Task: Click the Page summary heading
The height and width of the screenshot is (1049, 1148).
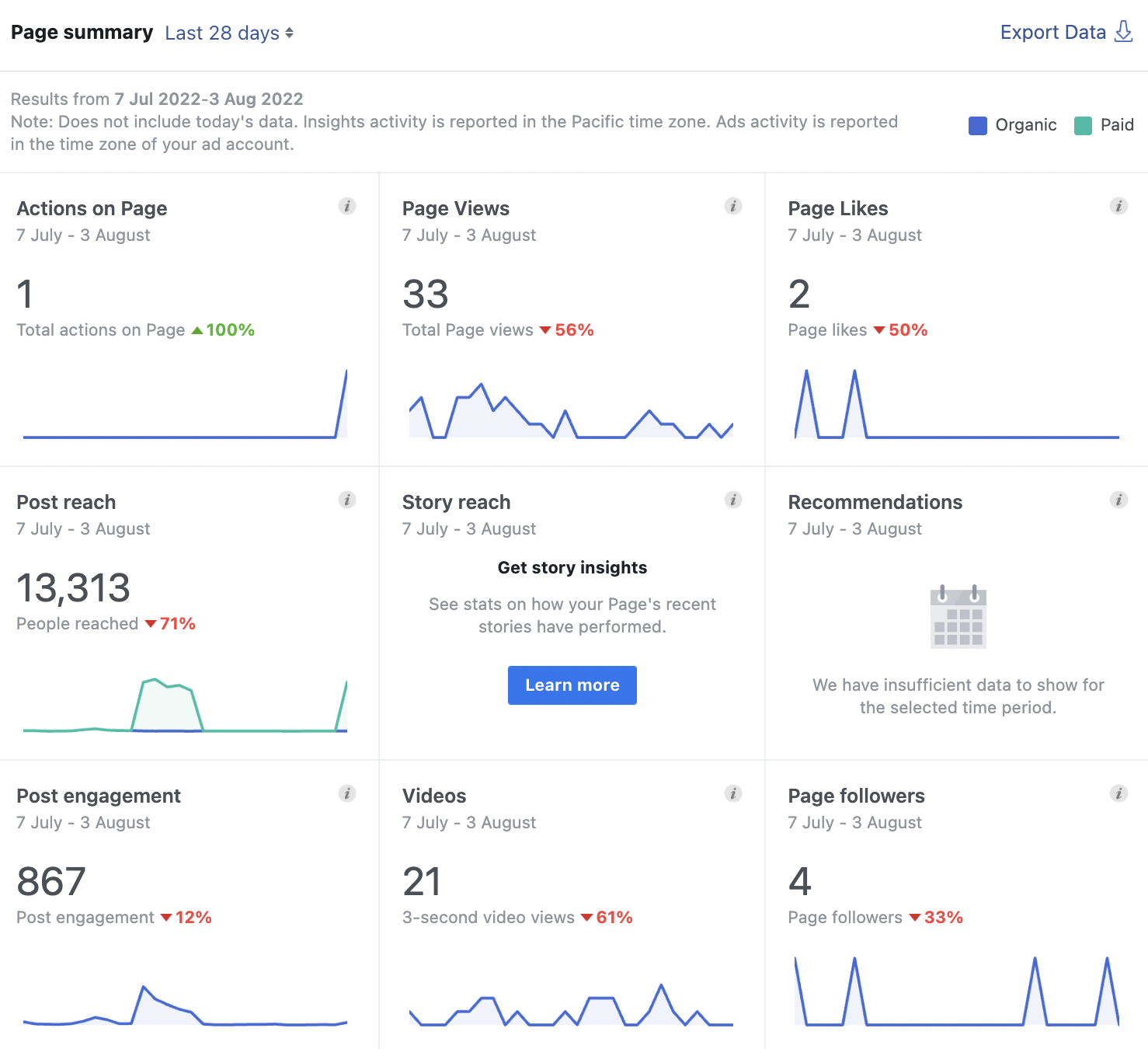Action: 82,32
